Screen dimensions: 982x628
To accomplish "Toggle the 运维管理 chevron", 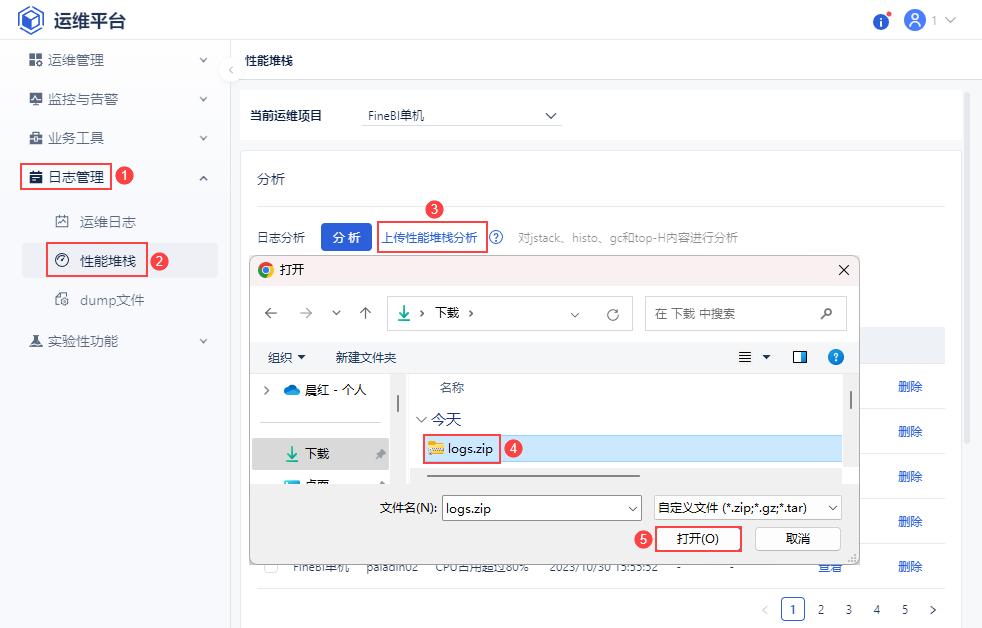I will (x=204, y=60).
